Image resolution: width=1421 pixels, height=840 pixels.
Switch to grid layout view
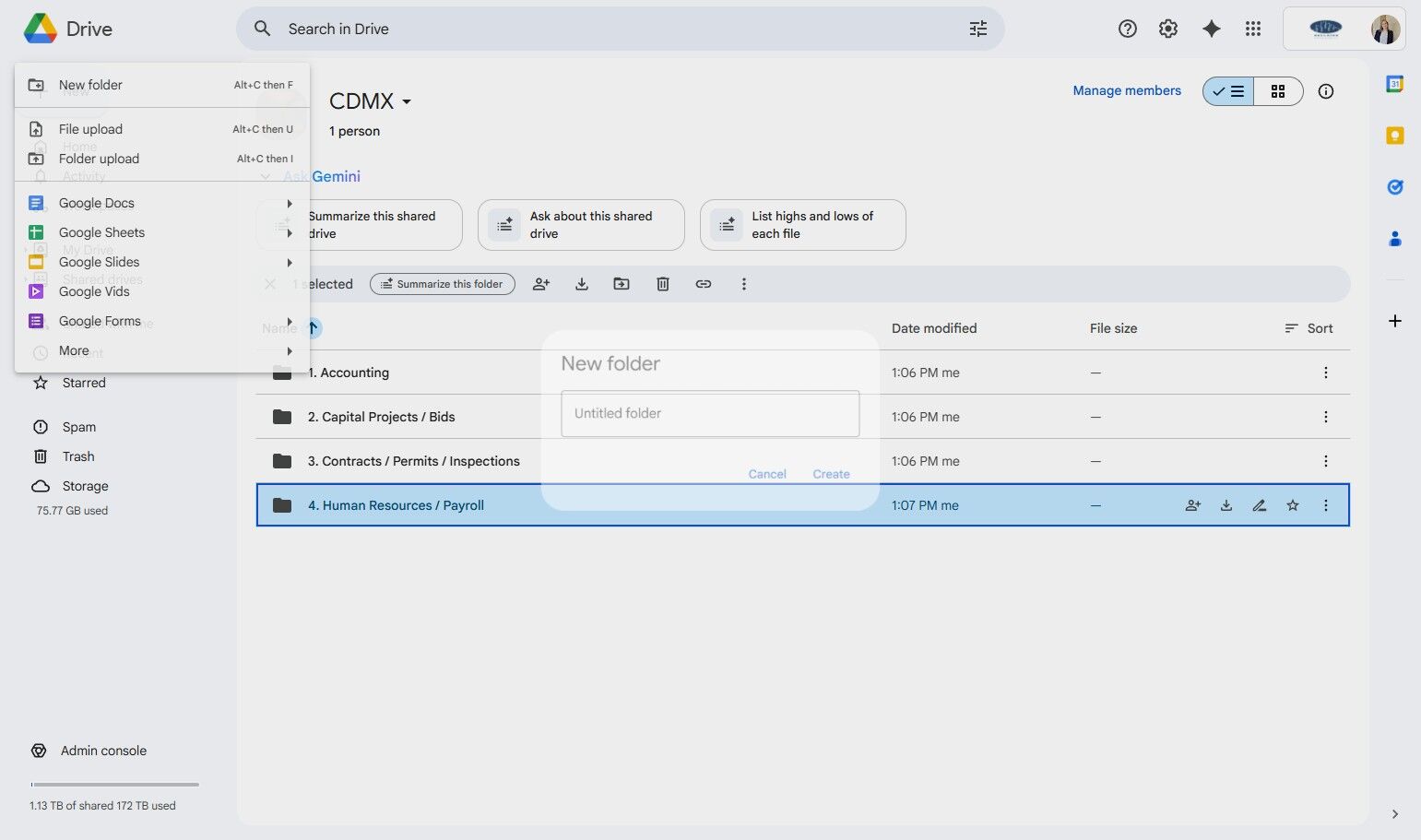pos(1278,91)
